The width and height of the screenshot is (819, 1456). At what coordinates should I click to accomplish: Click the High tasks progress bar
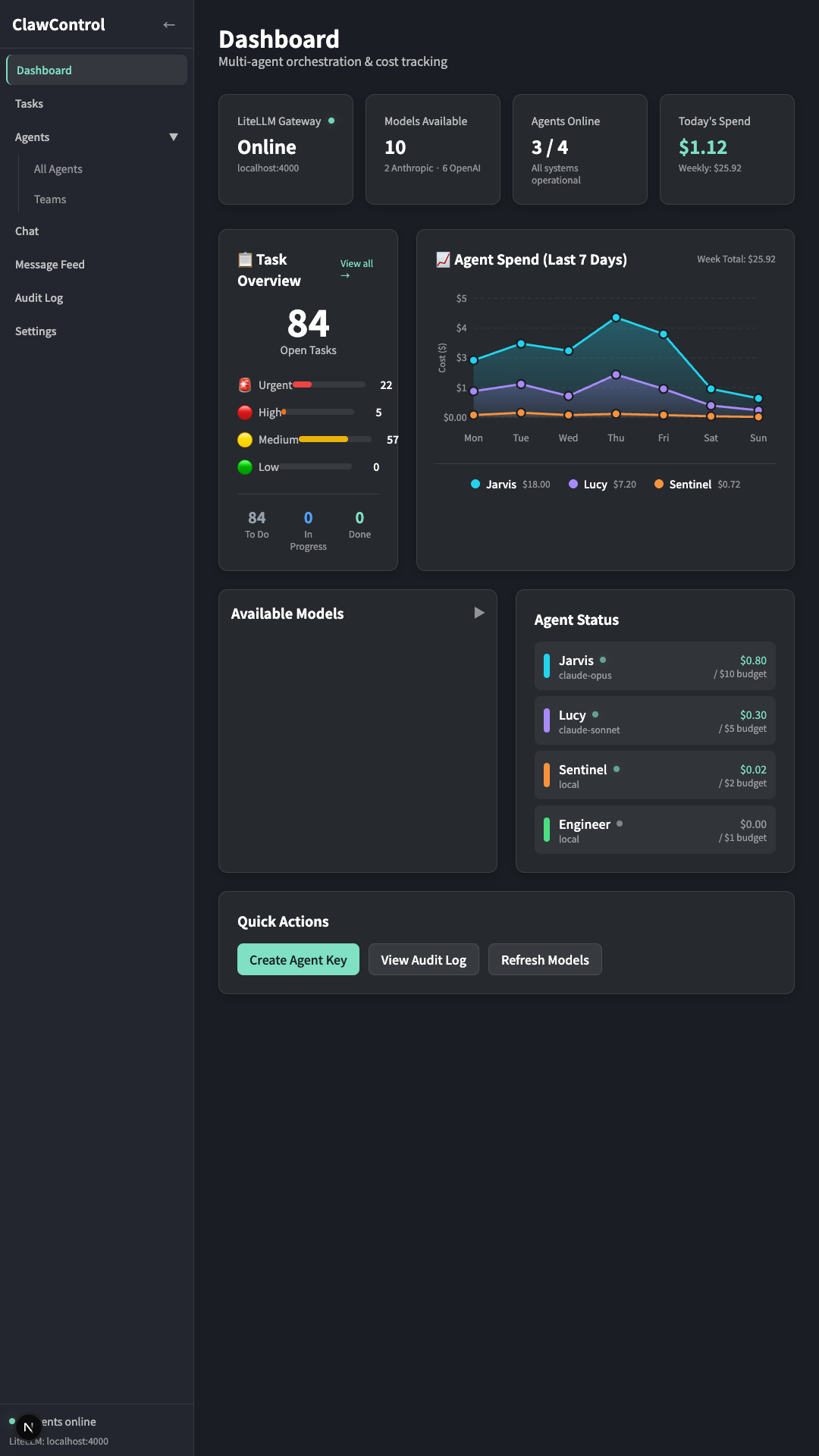[318, 412]
